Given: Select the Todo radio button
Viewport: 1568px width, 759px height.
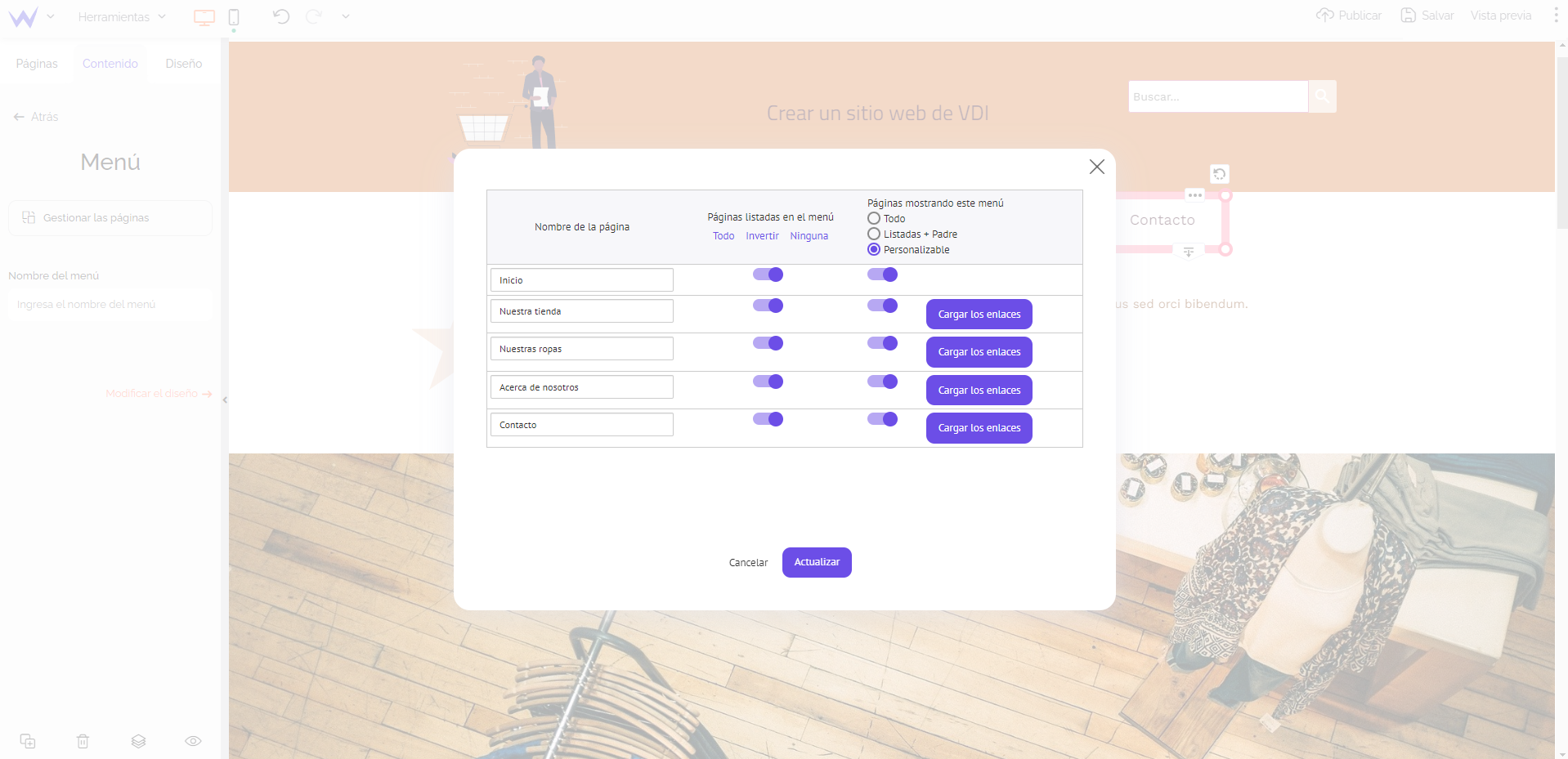Looking at the screenshot, I should [x=874, y=219].
